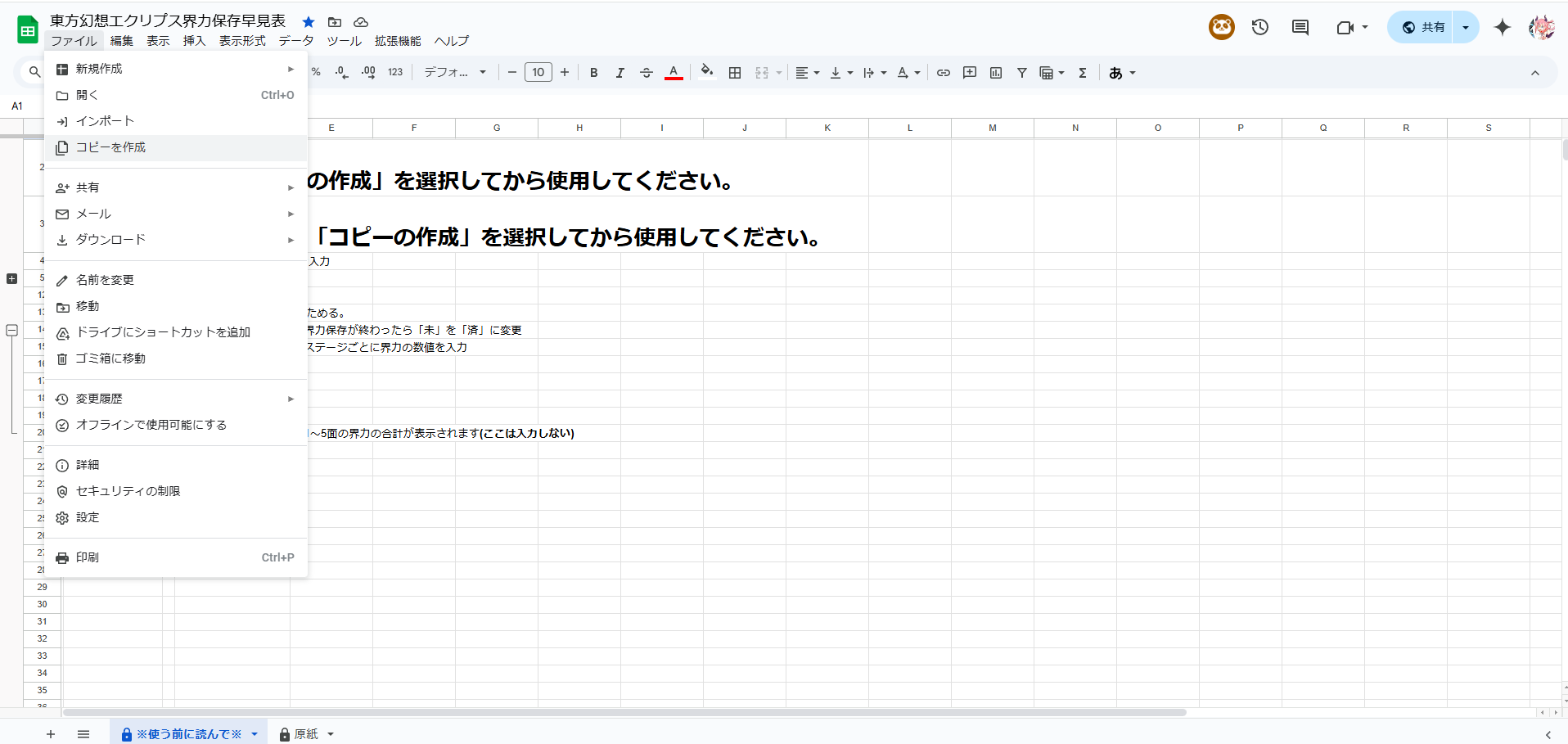Image resolution: width=1568 pixels, height=744 pixels.
Task: Insert a comment from toolbar
Action: (970, 73)
